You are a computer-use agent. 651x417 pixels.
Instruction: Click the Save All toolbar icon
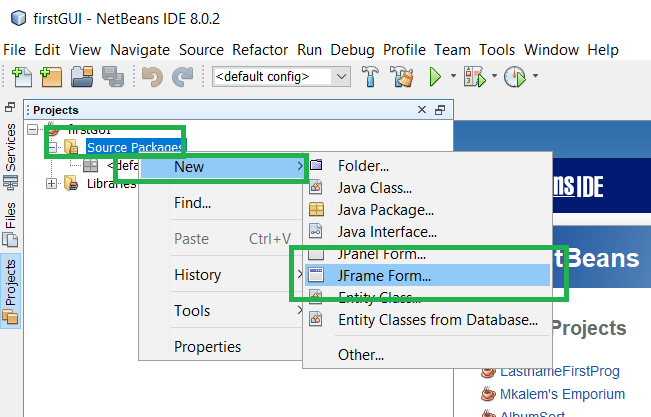click(x=113, y=77)
